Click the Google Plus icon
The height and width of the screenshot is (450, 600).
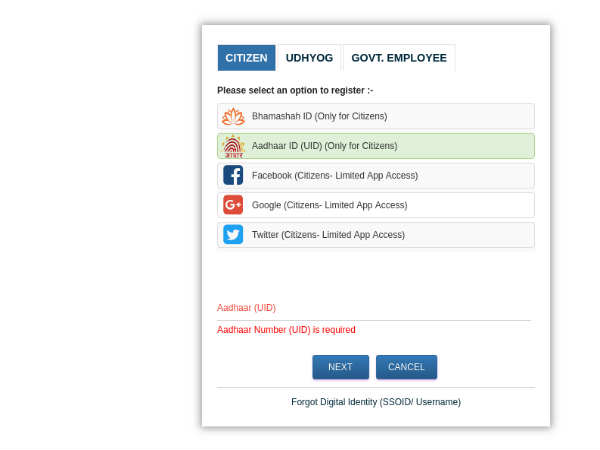[232, 205]
